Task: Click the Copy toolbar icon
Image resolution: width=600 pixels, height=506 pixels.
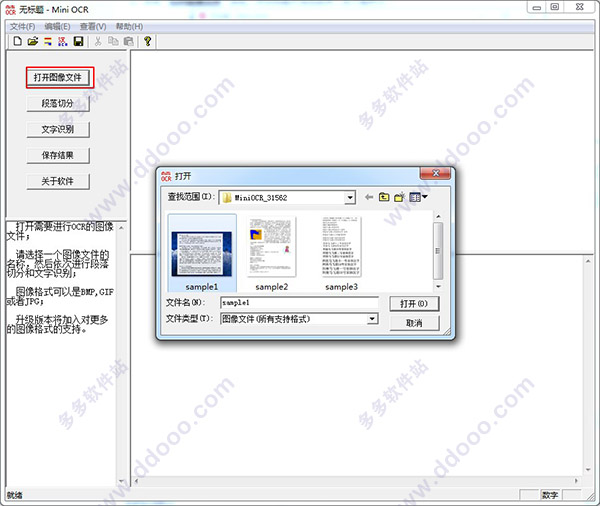Action: 113,41
